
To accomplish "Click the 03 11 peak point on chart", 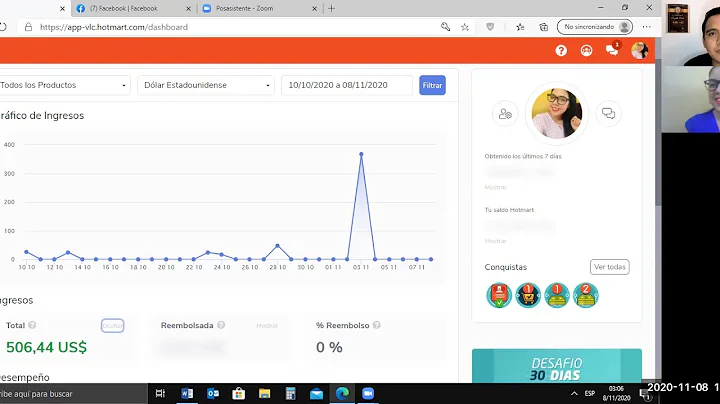I will 361,154.
